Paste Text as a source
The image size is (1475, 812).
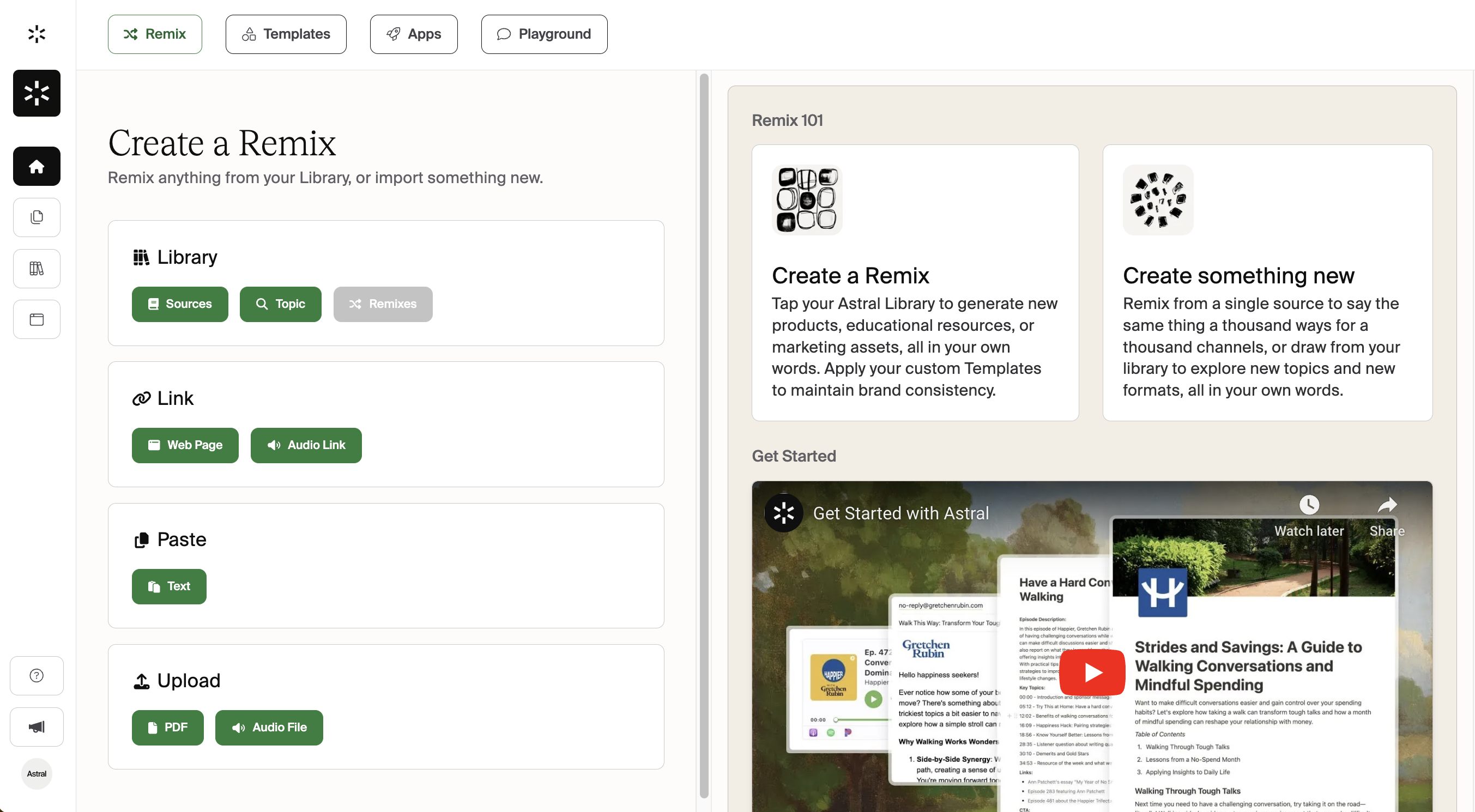(169, 586)
